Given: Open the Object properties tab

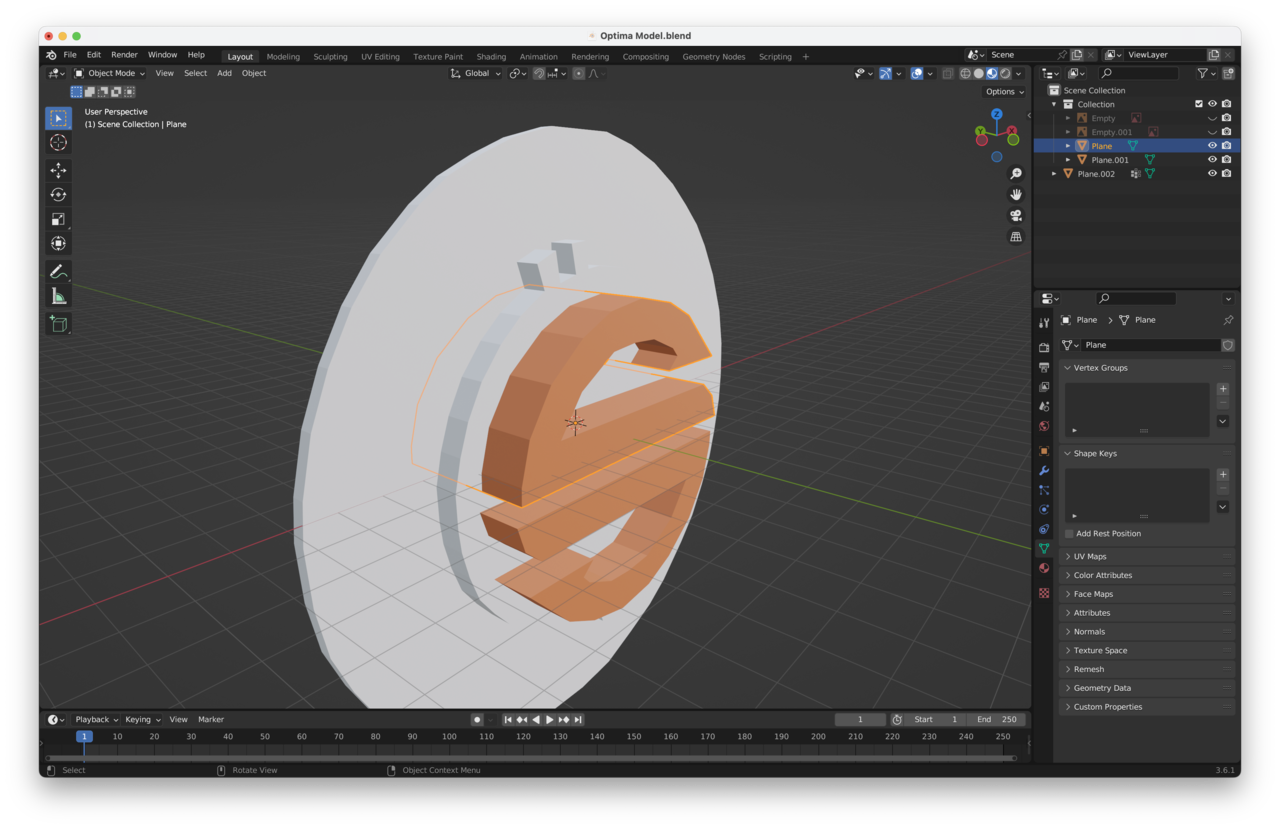Looking at the screenshot, I should tap(1044, 451).
